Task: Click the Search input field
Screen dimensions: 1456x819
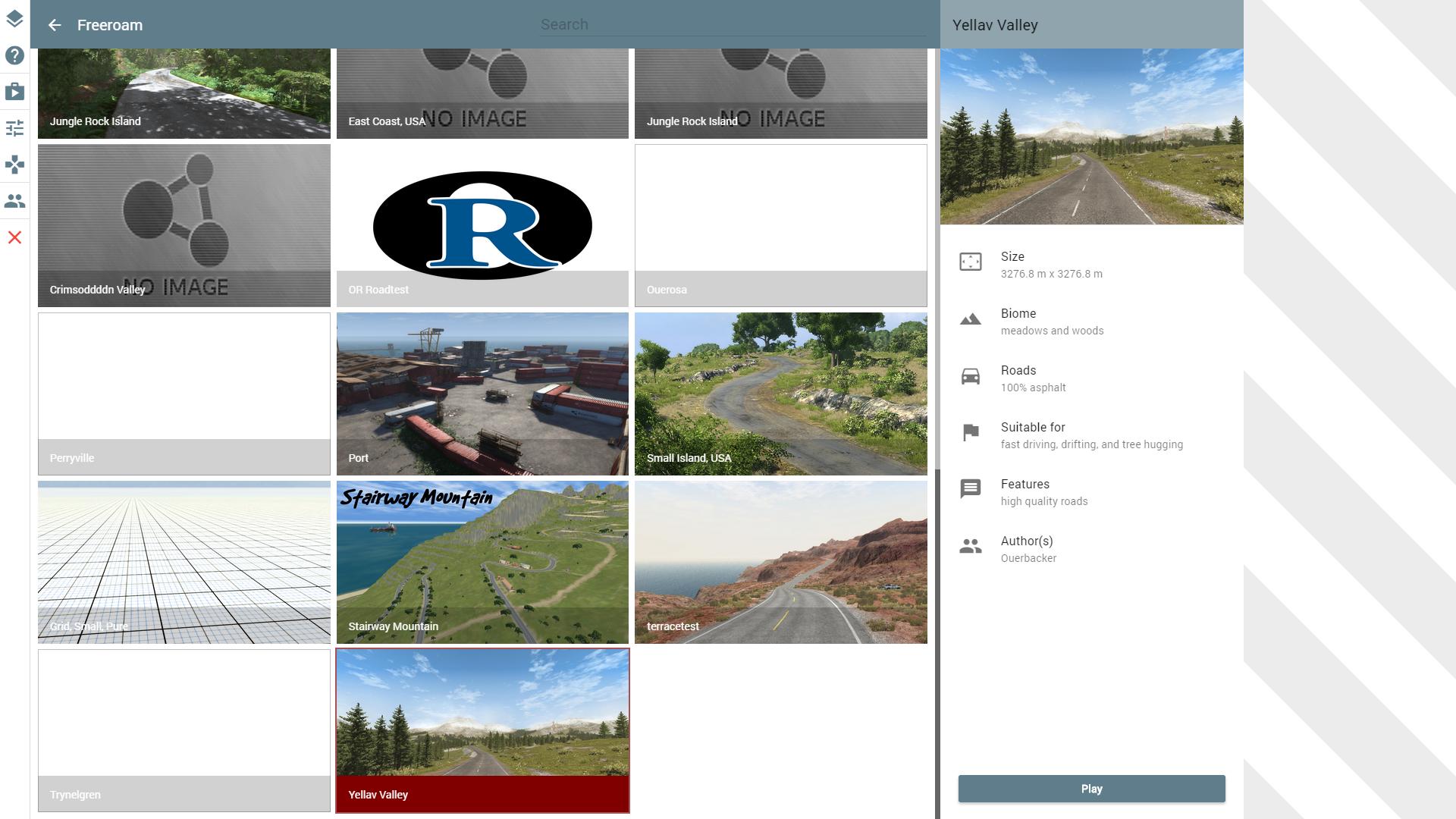Action: click(x=732, y=24)
